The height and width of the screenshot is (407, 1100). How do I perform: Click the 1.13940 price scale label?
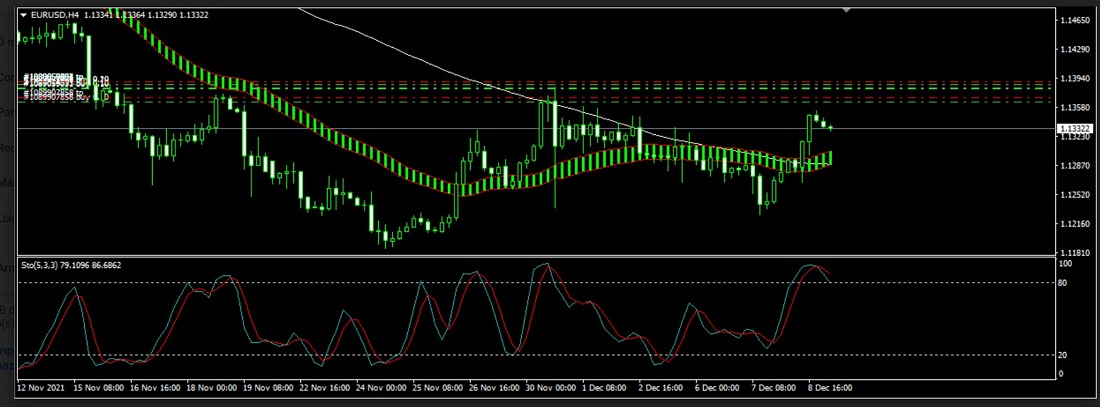pos(1076,78)
